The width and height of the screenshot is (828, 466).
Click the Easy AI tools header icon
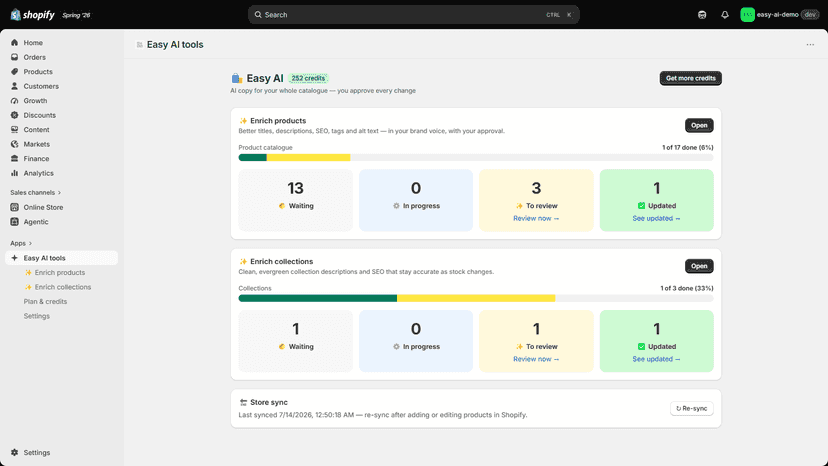(139, 45)
